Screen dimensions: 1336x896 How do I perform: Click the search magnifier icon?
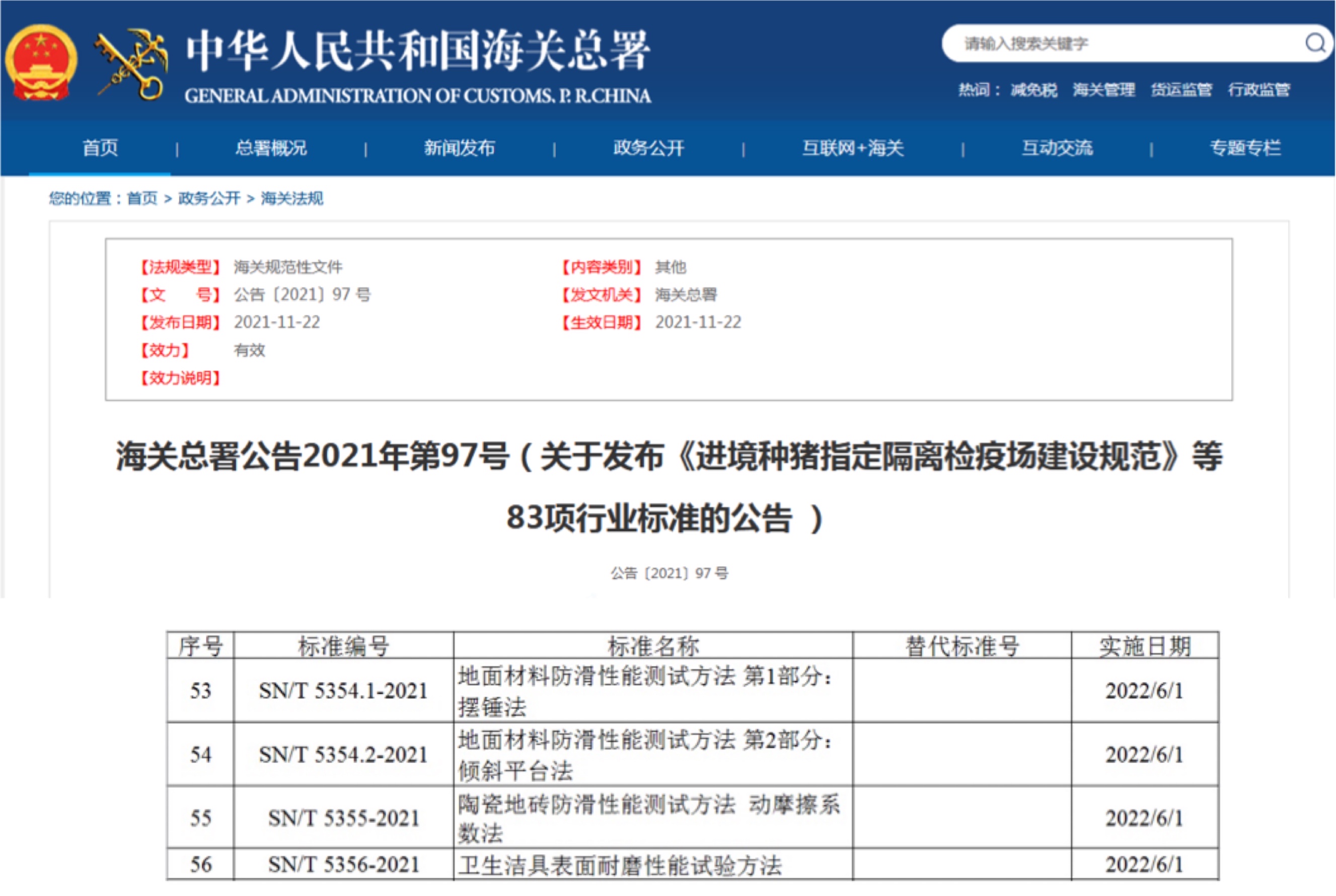(x=1315, y=43)
